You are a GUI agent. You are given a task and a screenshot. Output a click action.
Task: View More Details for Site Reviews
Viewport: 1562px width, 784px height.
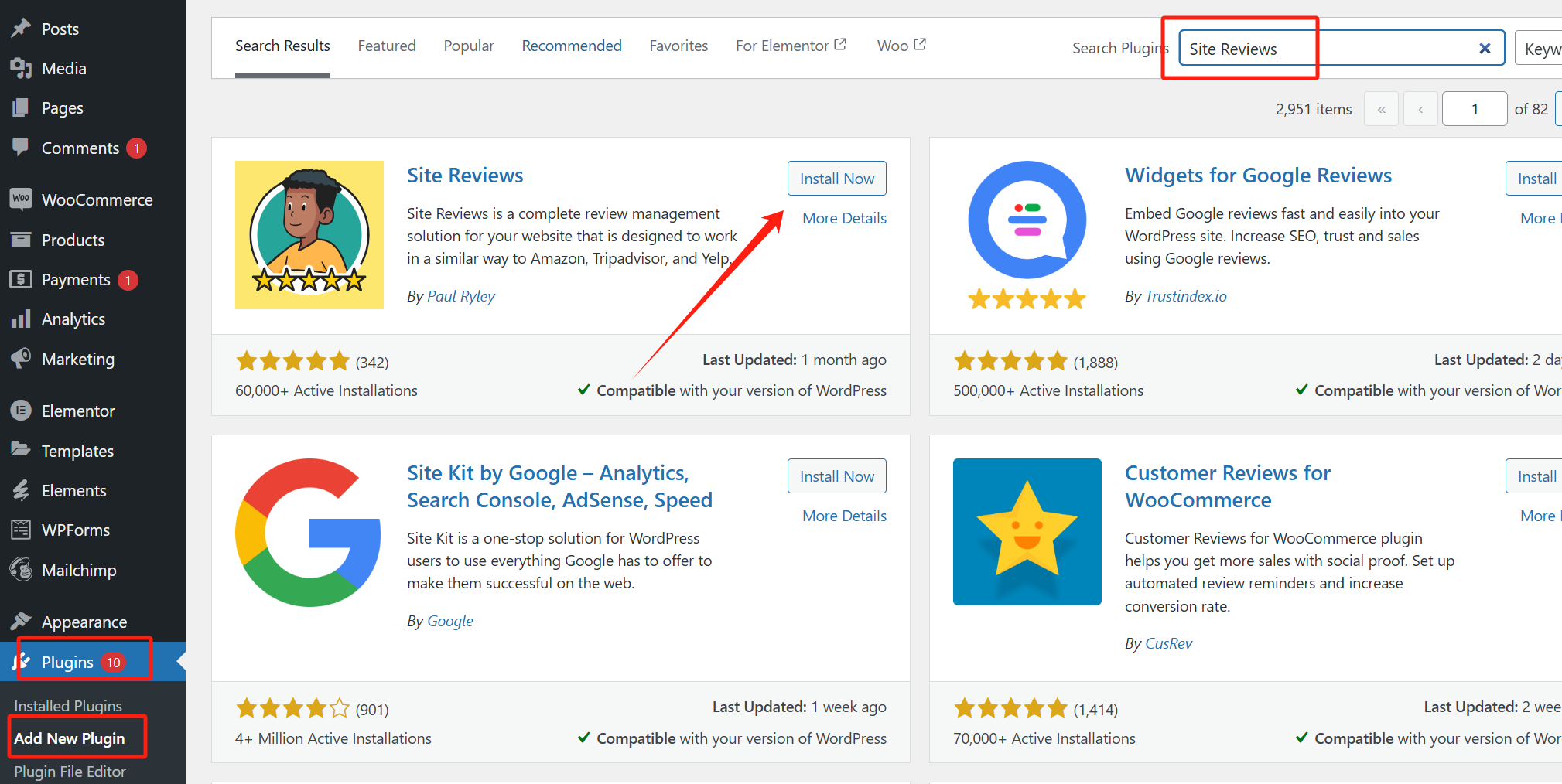[844, 218]
